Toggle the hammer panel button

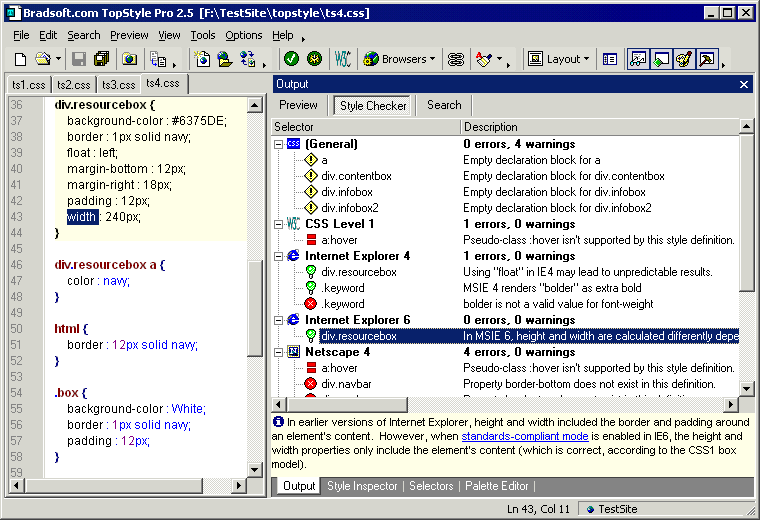[x=707, y=59]
